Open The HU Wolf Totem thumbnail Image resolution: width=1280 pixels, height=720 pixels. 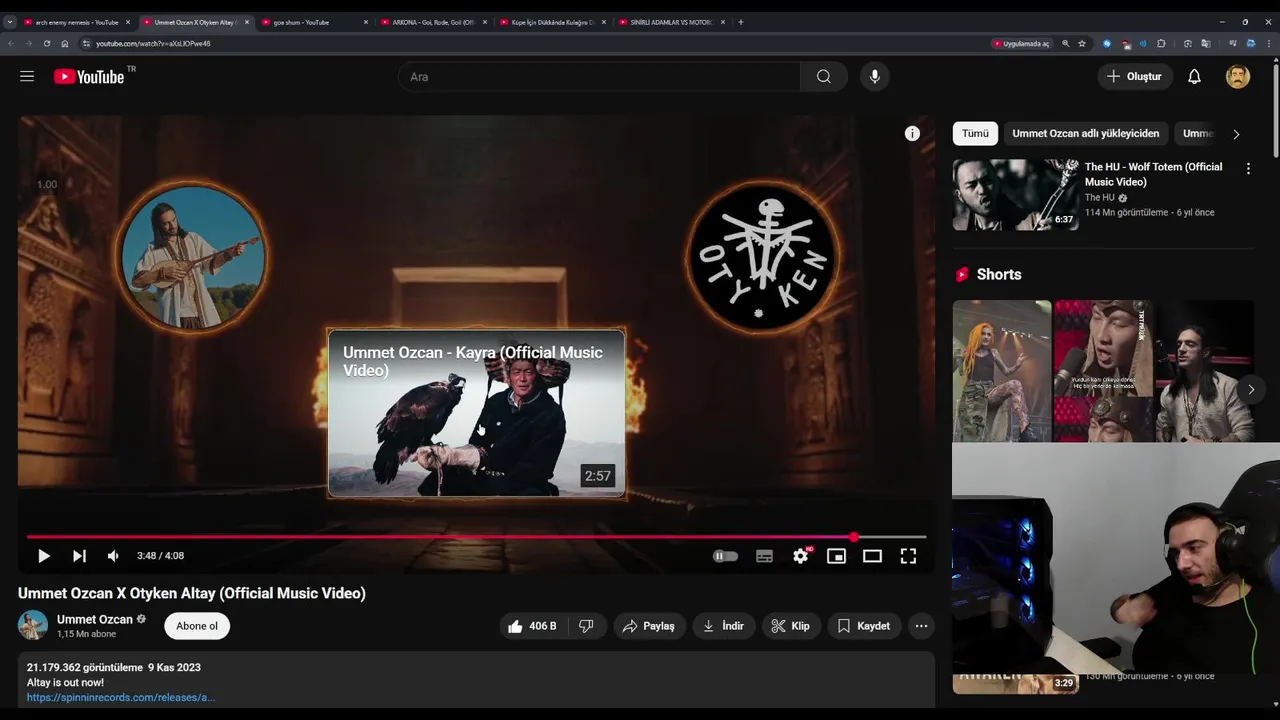[1015, 195]
